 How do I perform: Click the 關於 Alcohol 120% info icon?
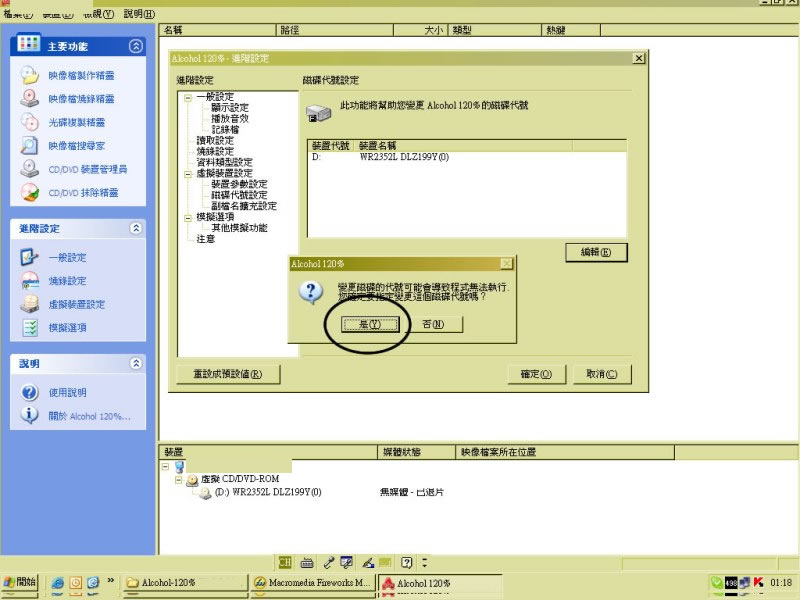coord(30,415)
